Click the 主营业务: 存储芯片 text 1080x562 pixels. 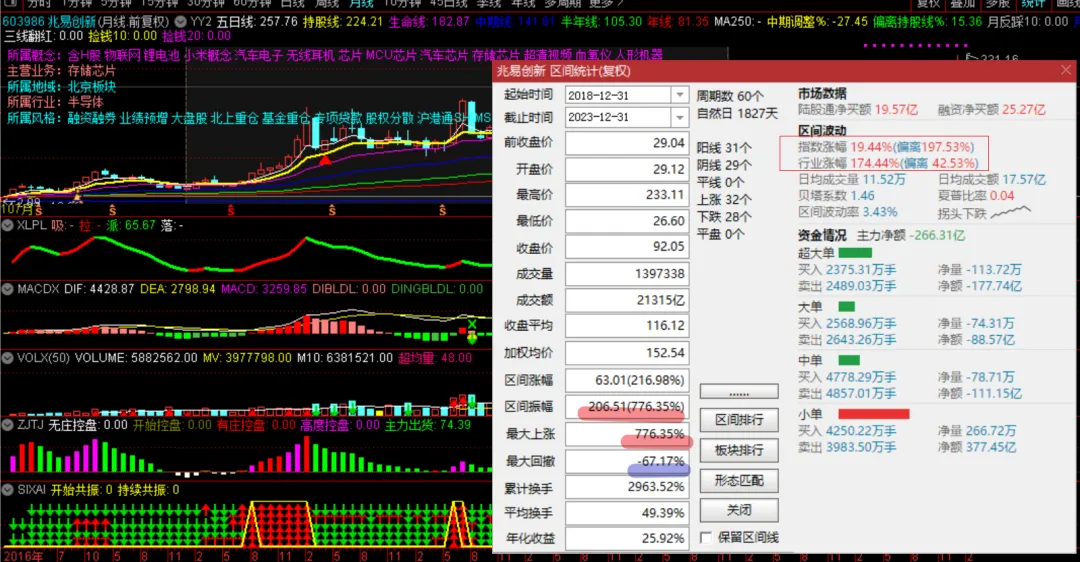tap(61, 71)
